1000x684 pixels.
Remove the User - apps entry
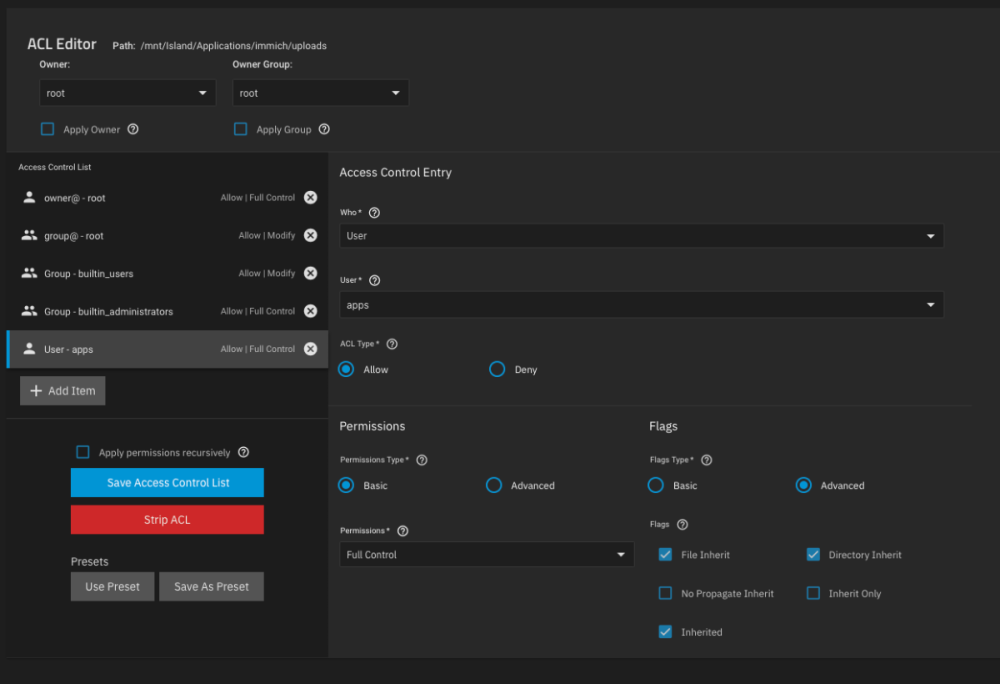[x=310, y=349]
